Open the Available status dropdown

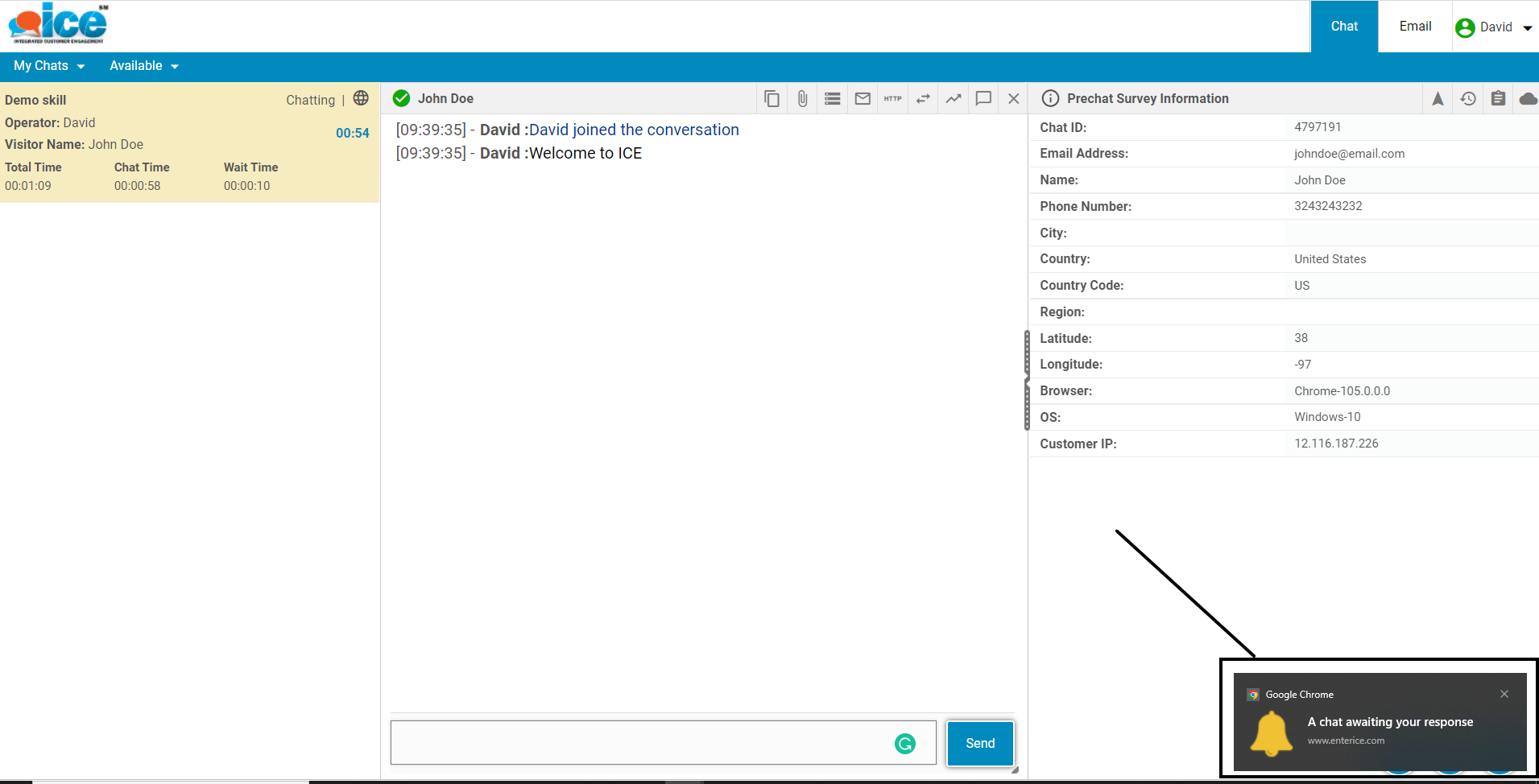click(143, 66)
